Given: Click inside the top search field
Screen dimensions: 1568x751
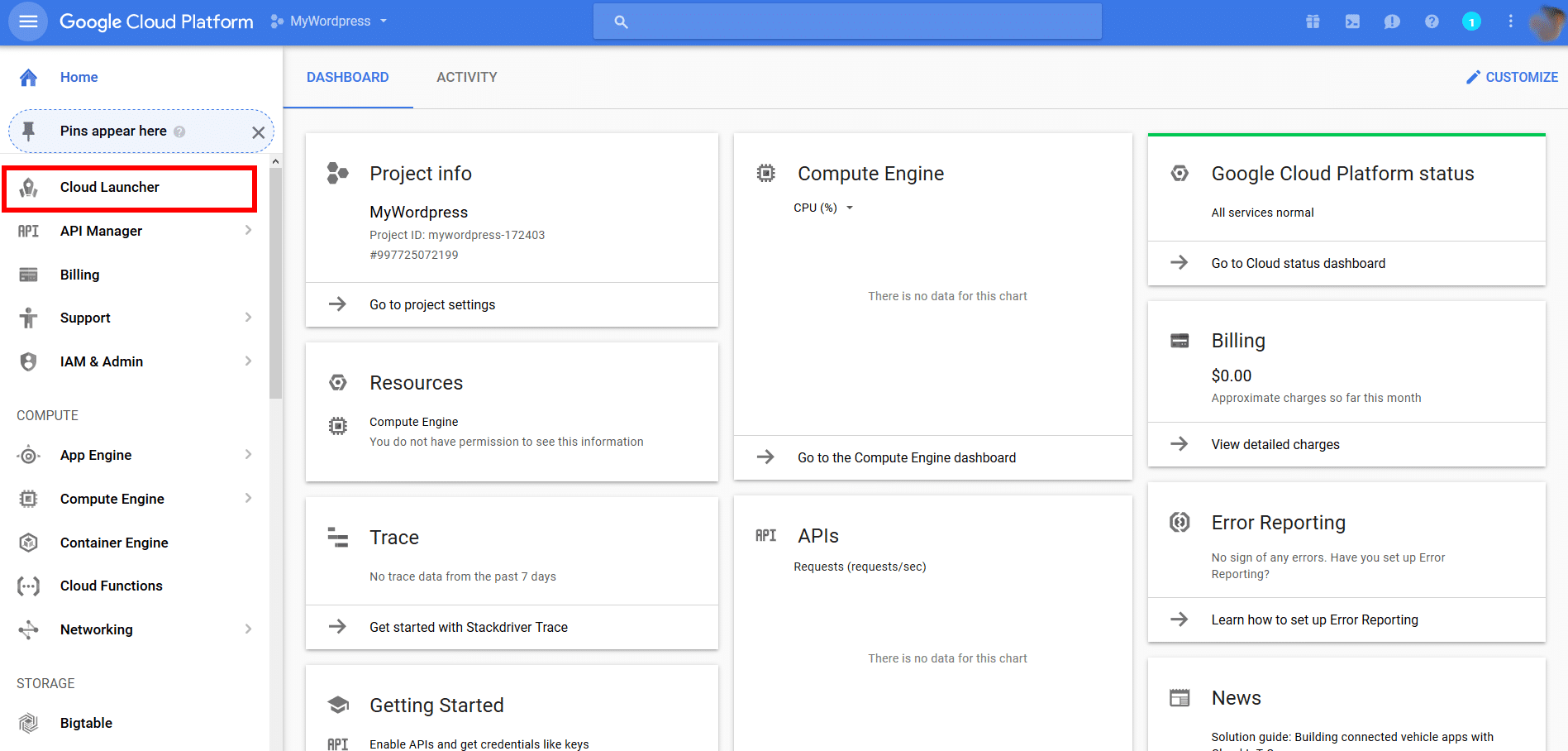Looking at the screenshot, I should point(847,22).
